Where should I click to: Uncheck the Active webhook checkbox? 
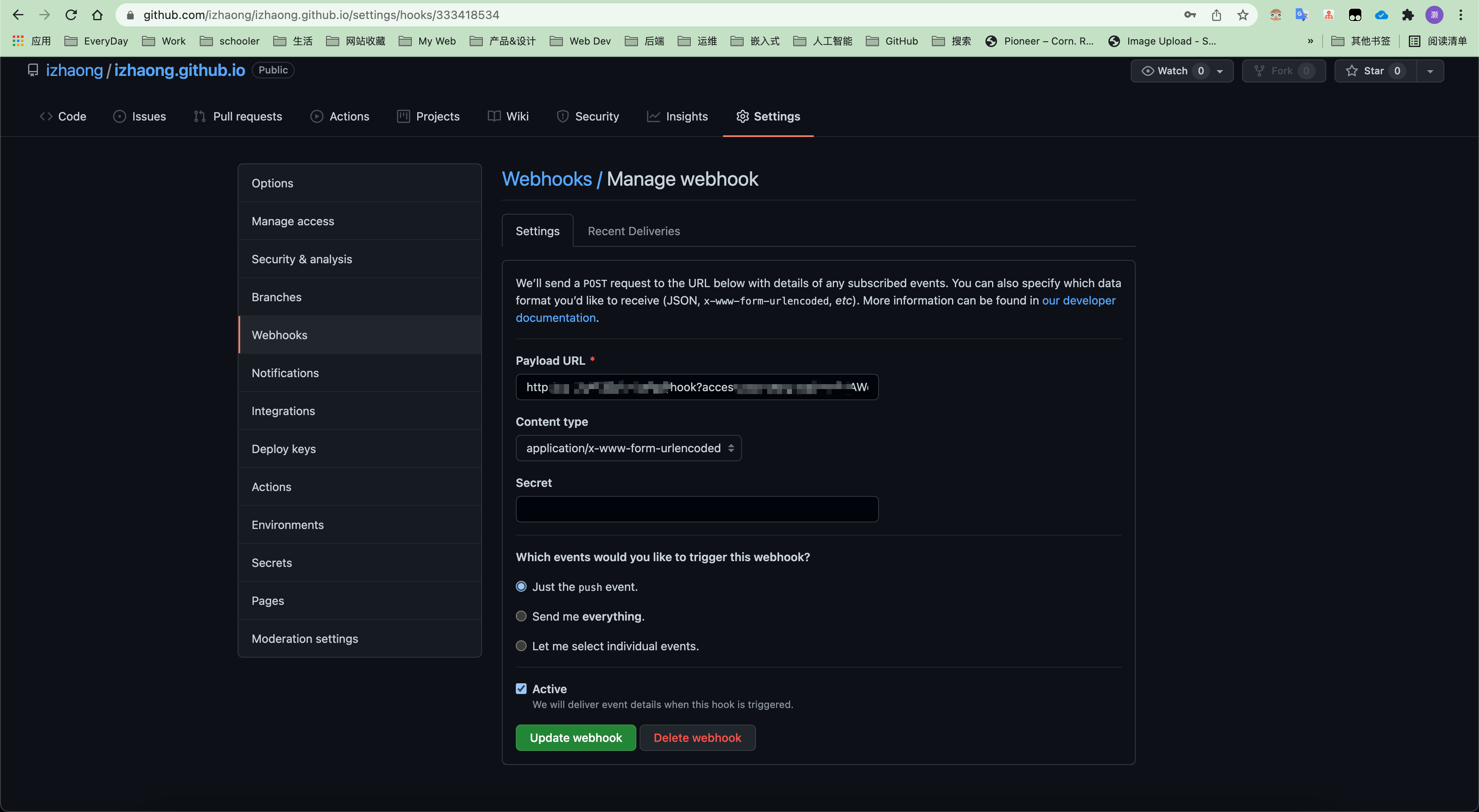point(521,689)
